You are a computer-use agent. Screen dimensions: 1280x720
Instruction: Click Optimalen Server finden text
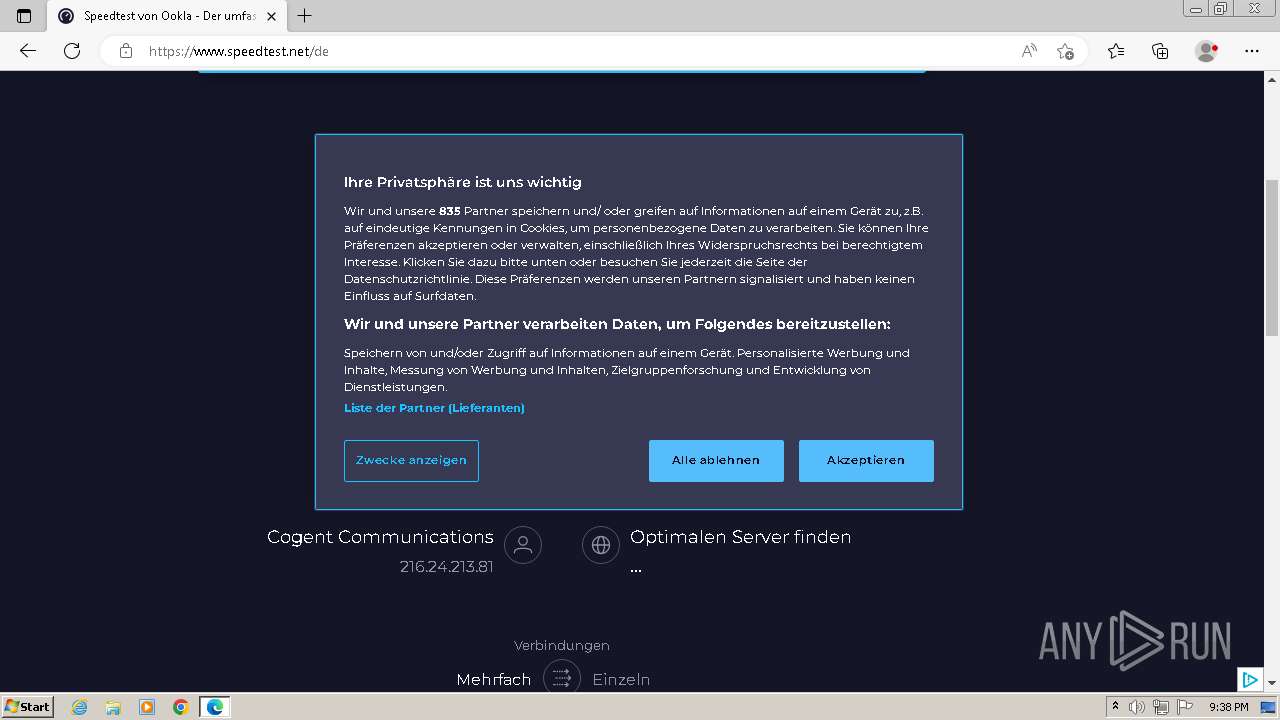tap(740, 537)
